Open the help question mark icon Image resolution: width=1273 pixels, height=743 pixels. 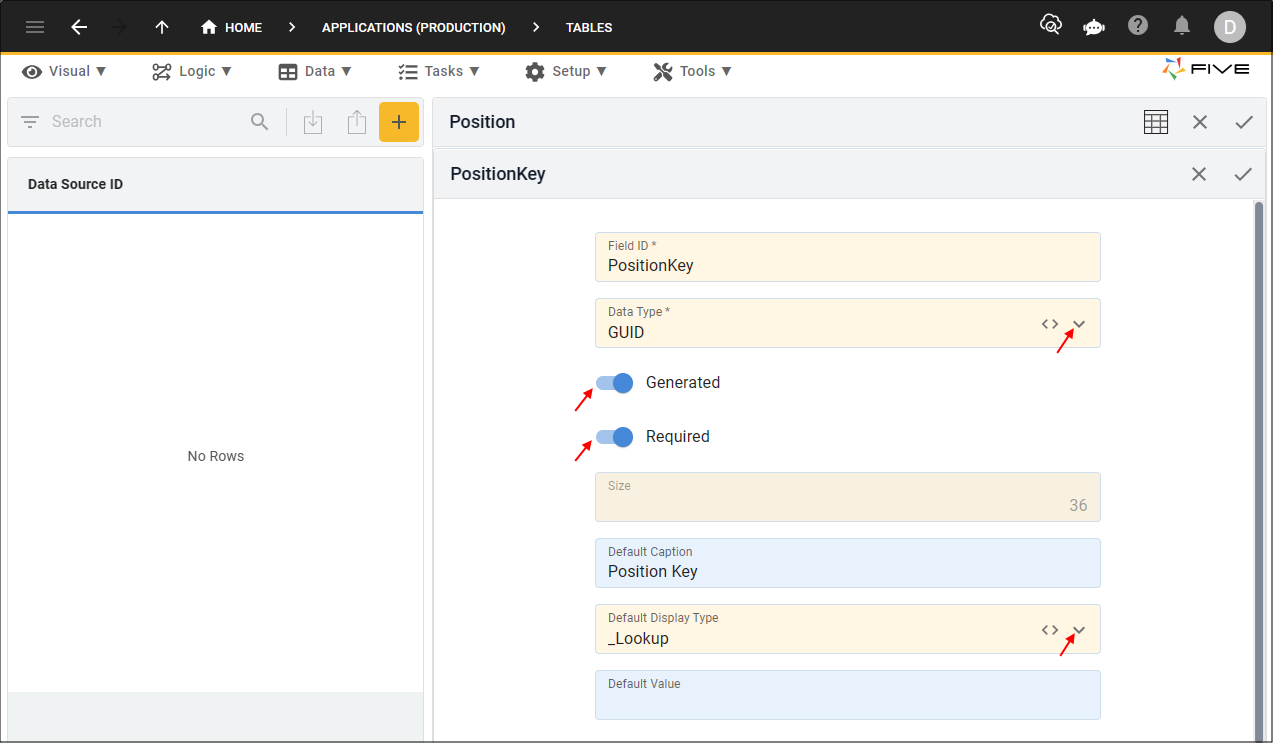pos(1138,26)
